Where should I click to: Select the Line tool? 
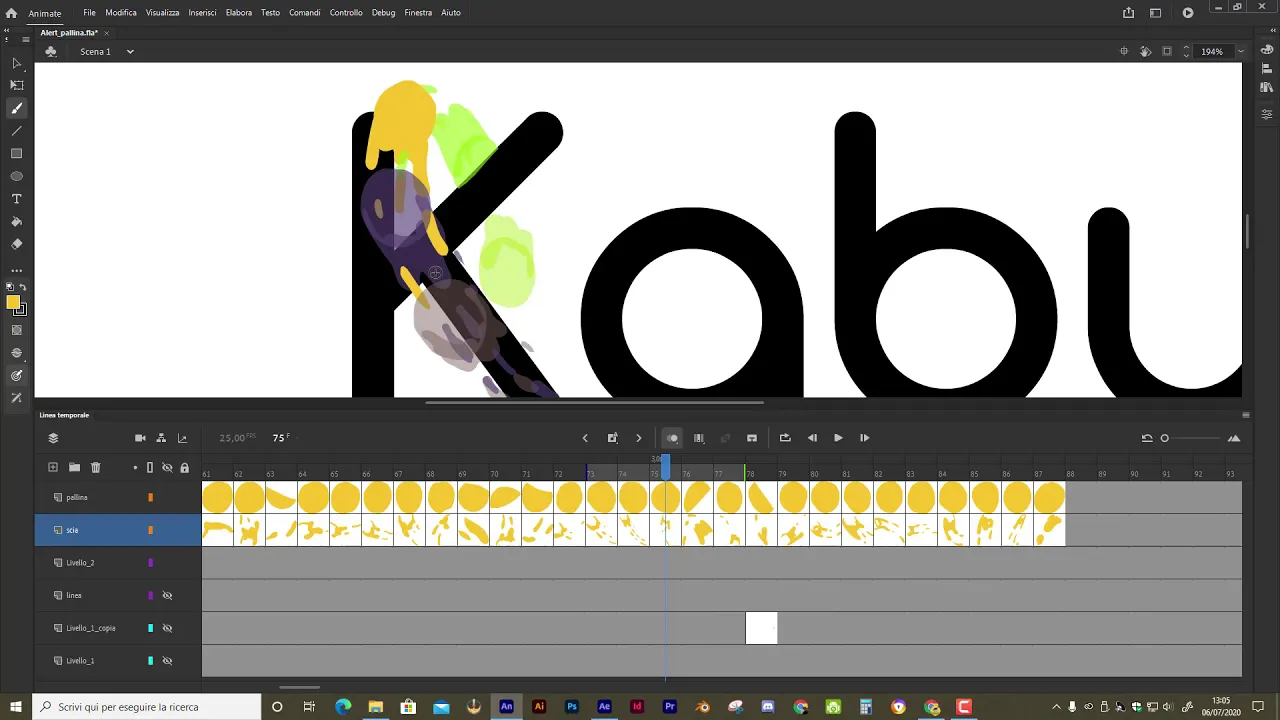(x=16, y=131)
